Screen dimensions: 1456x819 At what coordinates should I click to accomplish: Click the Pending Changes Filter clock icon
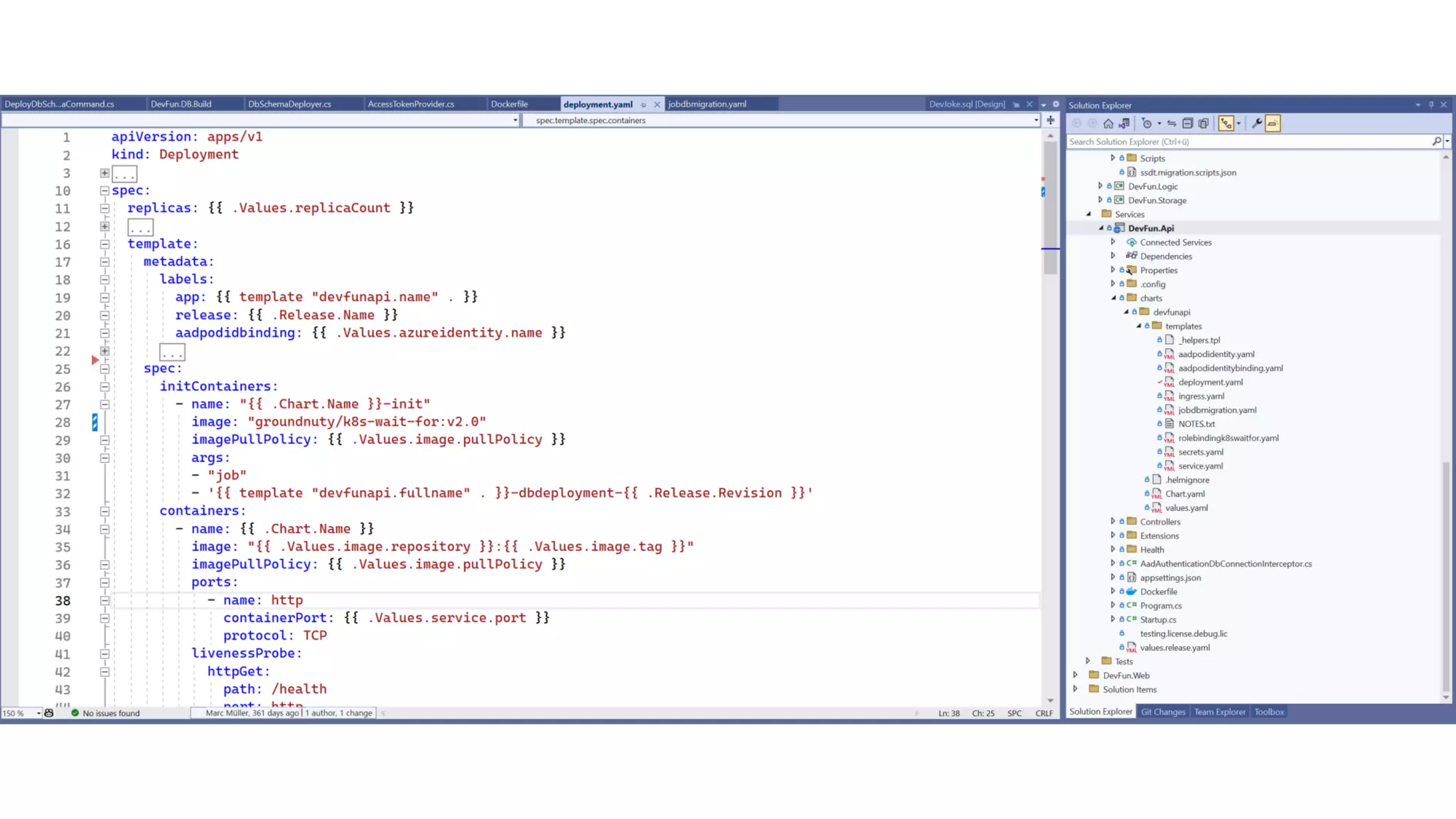pos(1146,124)
